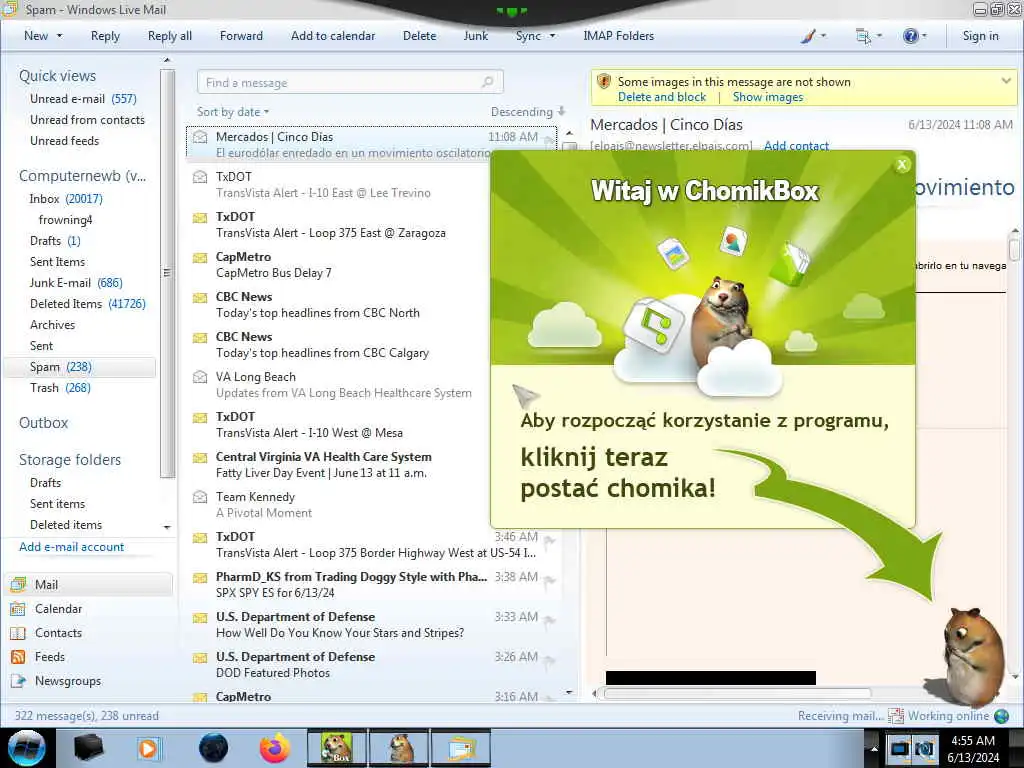Image resolution: width=1024 pixels, height=768 pixels.
Task: Click envelope icon of Team Kennedy message
Action: pos(200,497)
